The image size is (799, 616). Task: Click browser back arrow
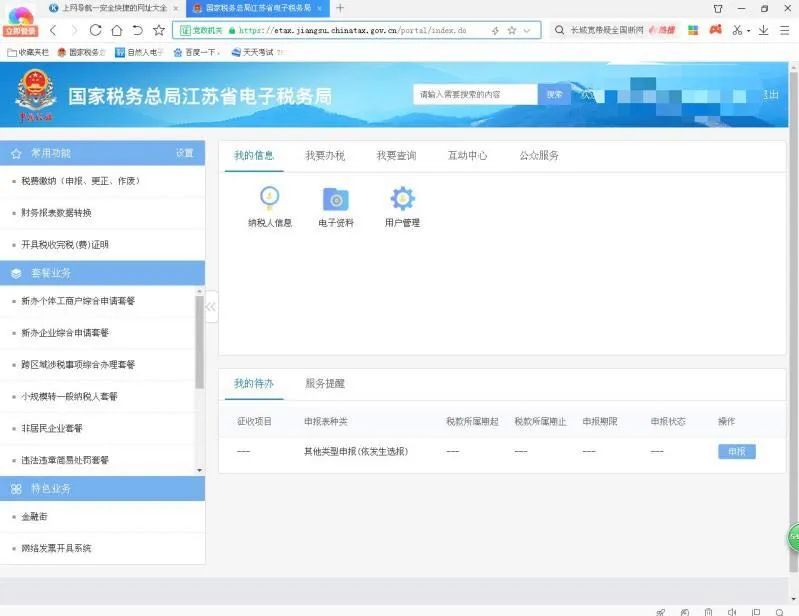[x=53, y=30]
